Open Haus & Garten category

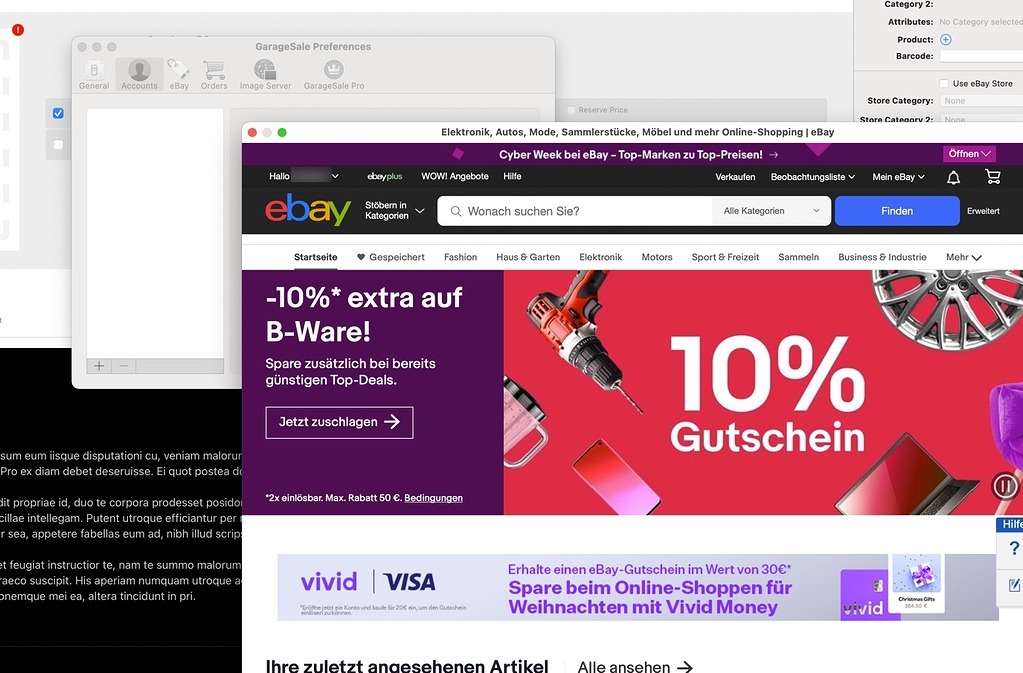528,257
